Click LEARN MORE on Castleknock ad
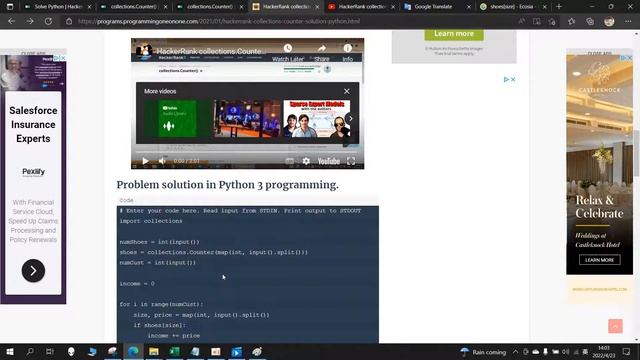Image resolution: width=640 pixels, height=360 pixels. tap(600, 260)
